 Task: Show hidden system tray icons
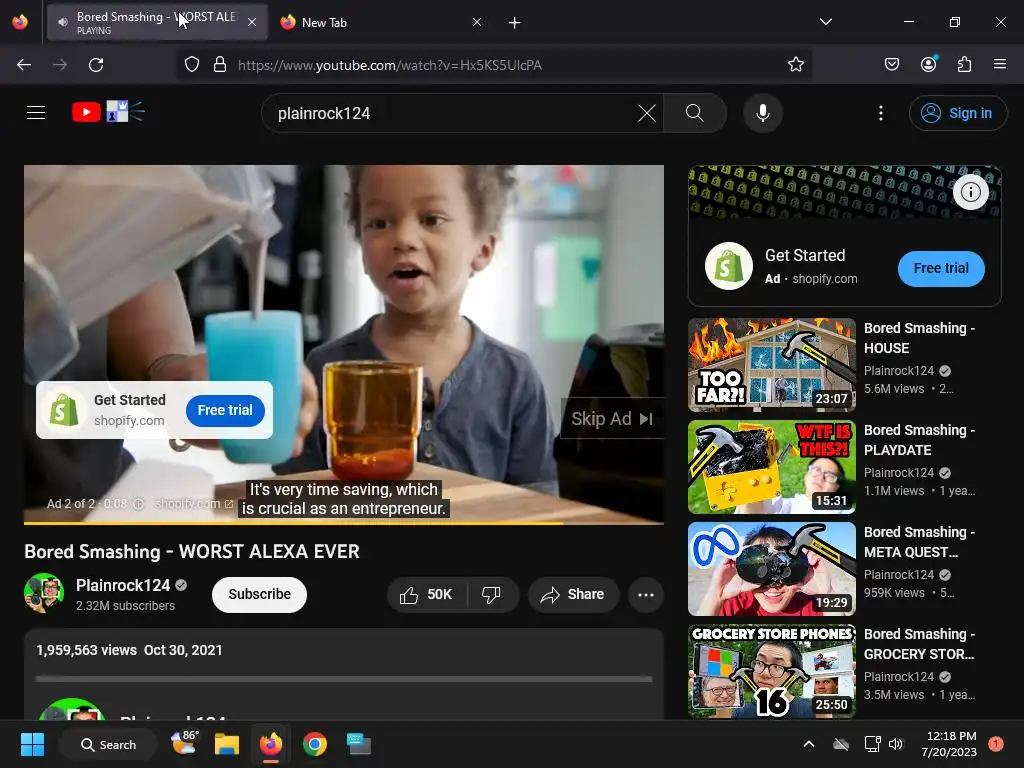(x=808, y=744)
